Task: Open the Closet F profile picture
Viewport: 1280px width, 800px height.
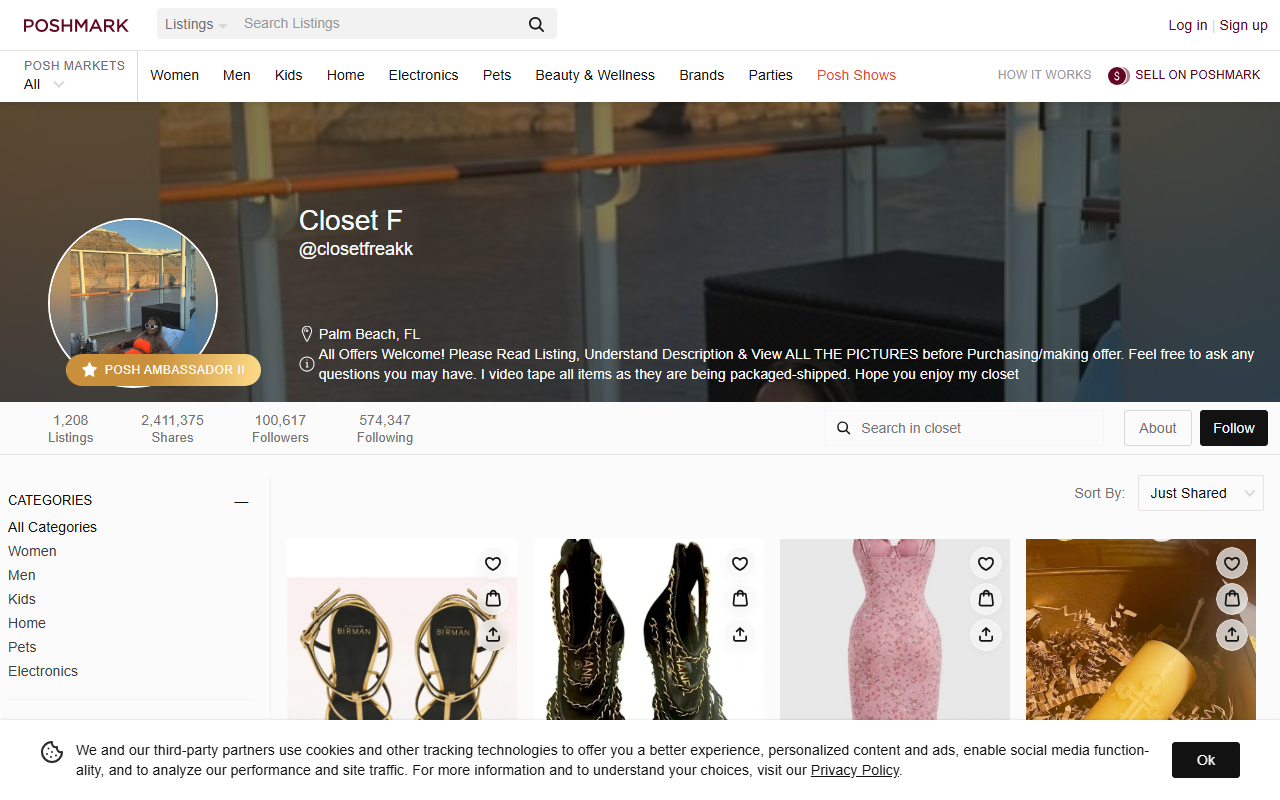Action: (133, 303)
